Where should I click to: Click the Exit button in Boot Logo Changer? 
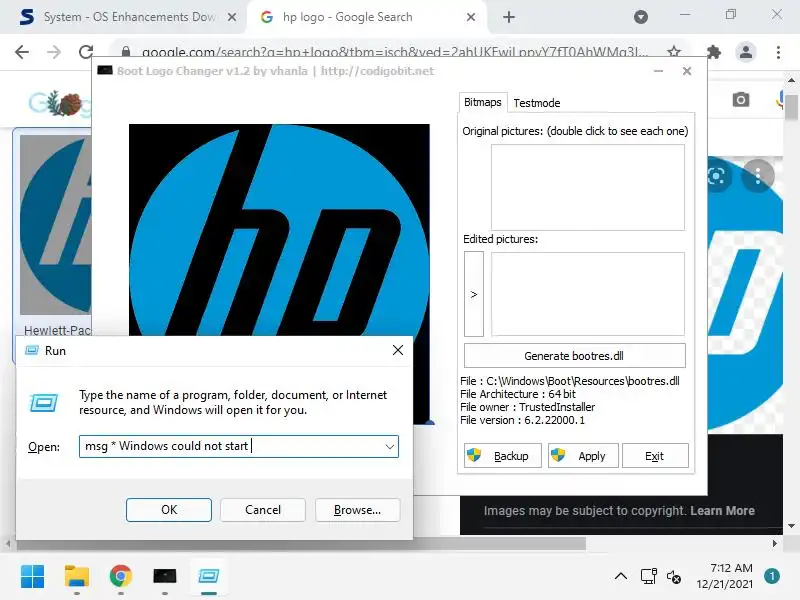(655, 456)
